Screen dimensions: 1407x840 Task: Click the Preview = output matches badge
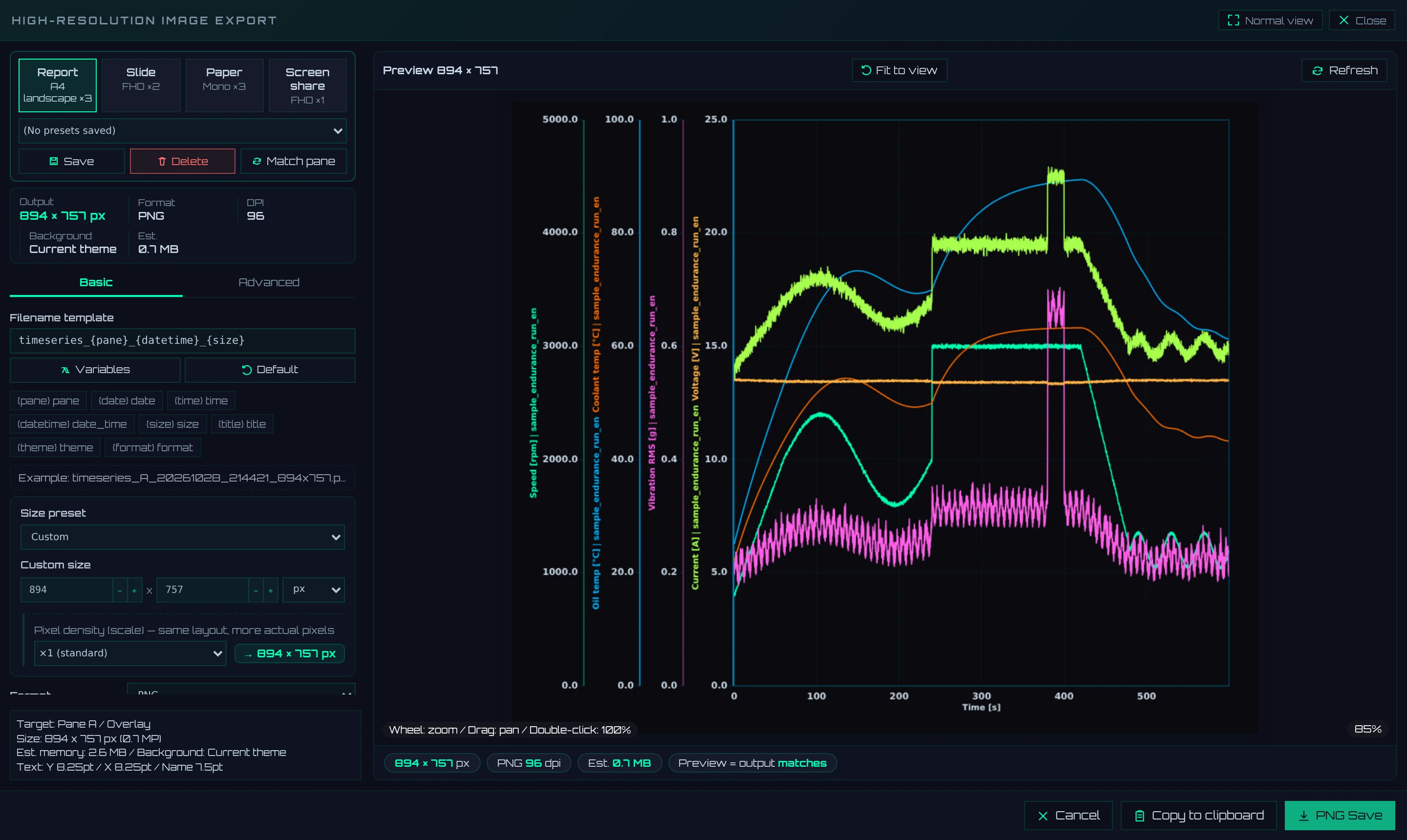pos(752,763)
